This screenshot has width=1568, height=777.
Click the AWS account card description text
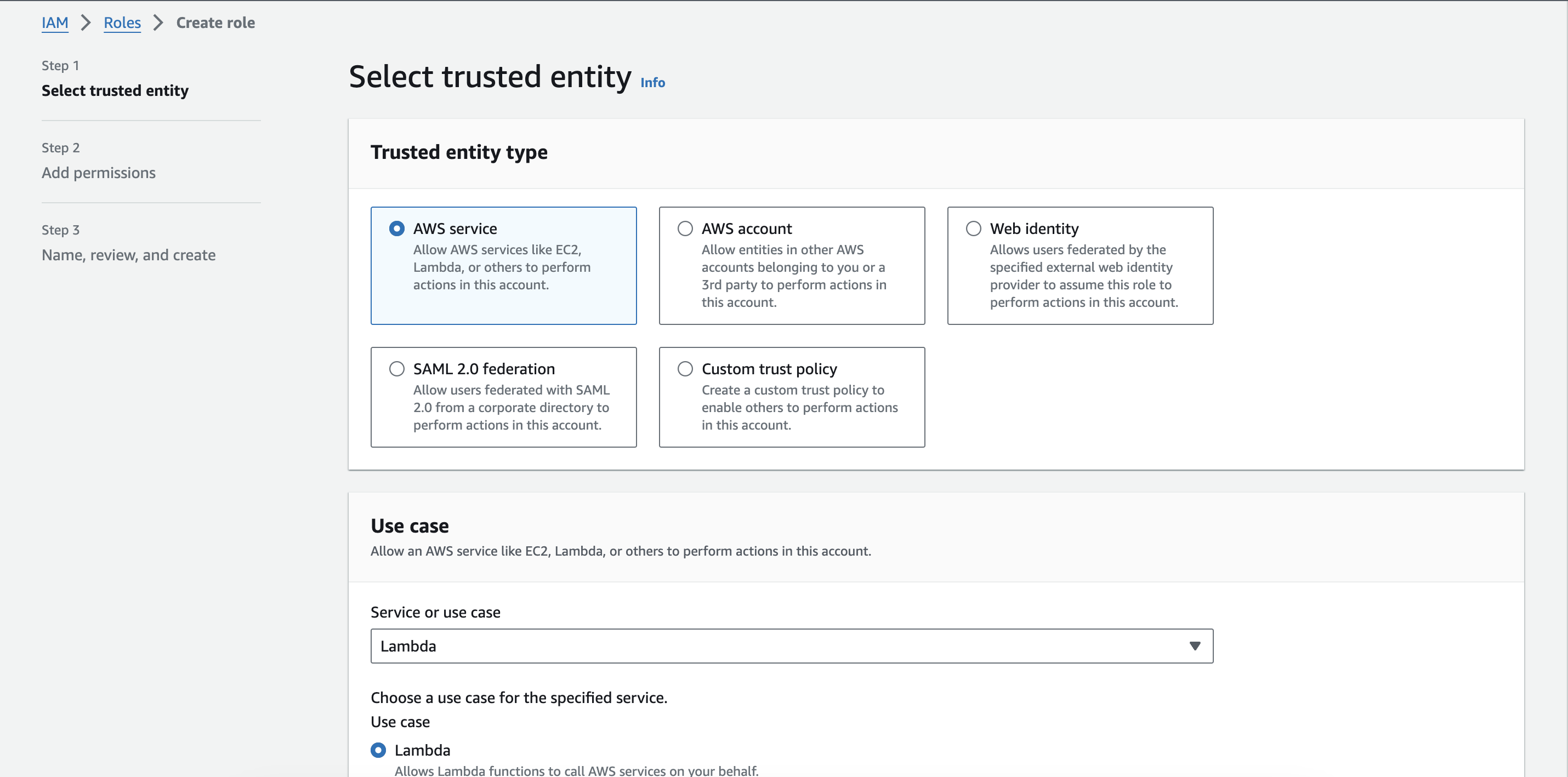coord(794,276)
